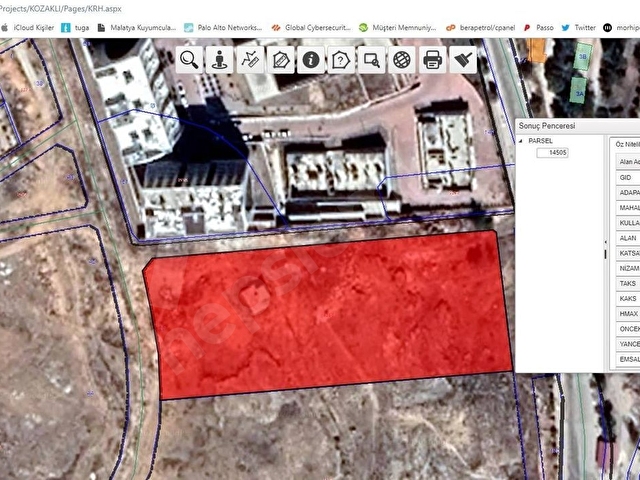The height and width of the screenshot is (480, 640).
Task: Click the globe full extent icon
Action: [402, 60]
